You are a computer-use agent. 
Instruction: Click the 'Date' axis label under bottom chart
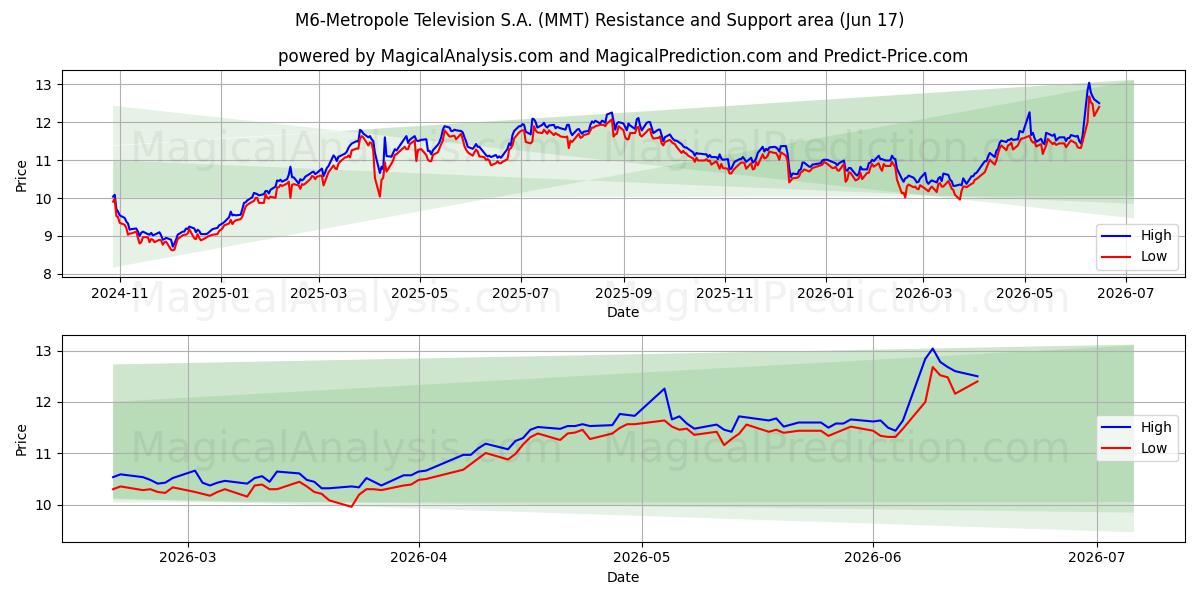pyautogui.click(x=623, y=577)
